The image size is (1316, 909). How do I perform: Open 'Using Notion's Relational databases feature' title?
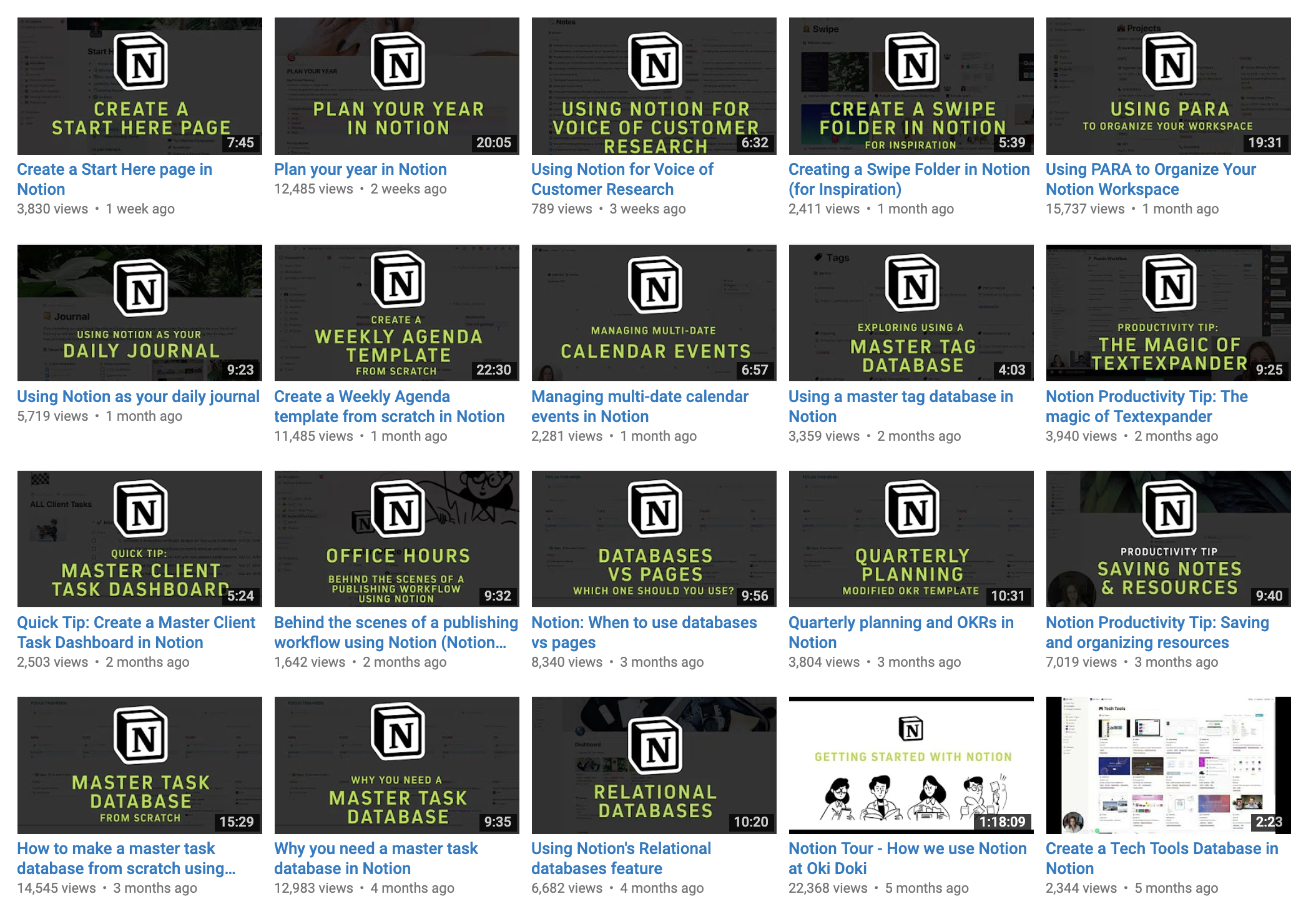(621, 858)
